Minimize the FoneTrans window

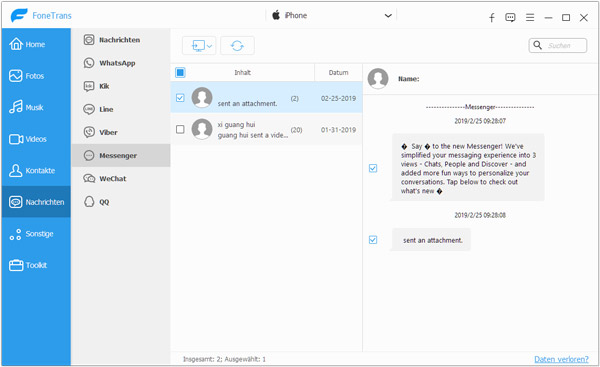(548, 18)
